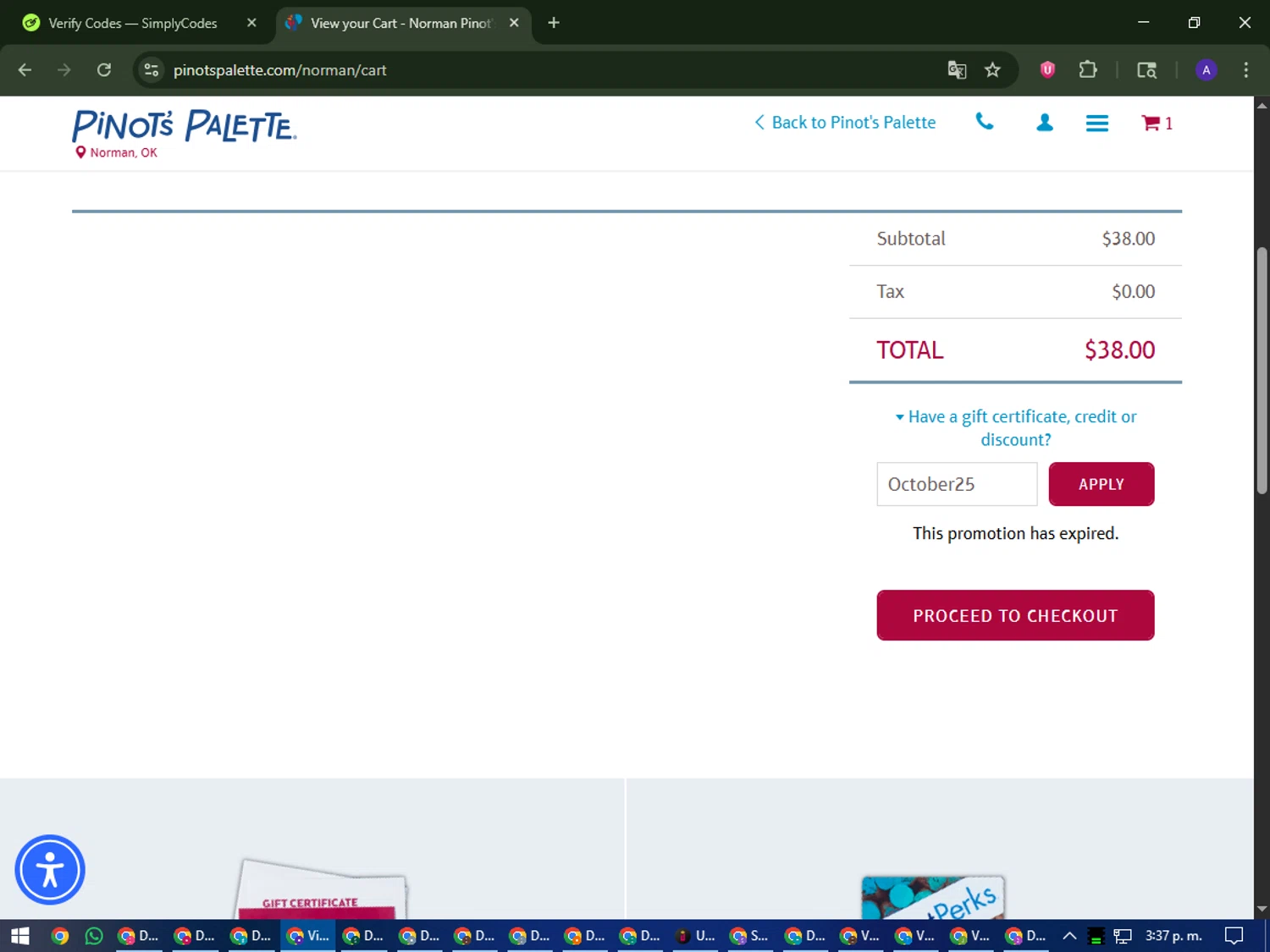Close the View your Cart tab
The image size is (1270, 952).
(514, 23)
